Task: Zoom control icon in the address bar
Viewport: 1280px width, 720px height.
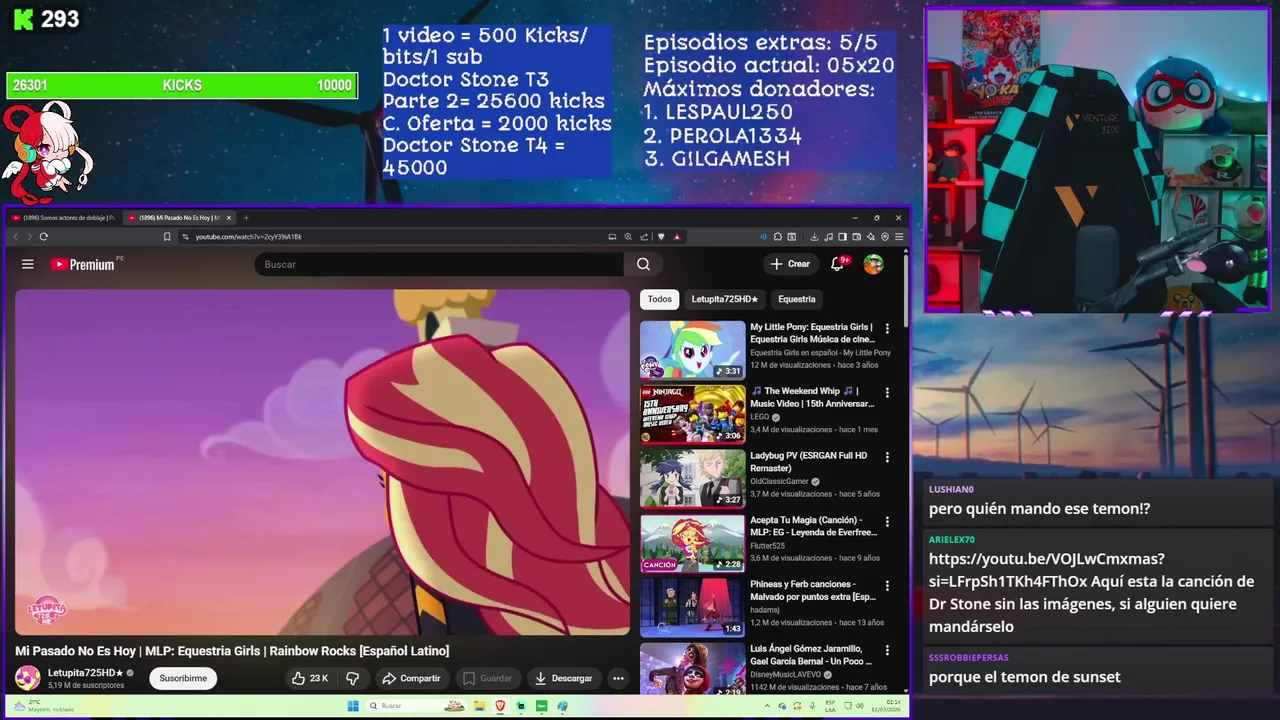Action: click(x=628, y=237)
